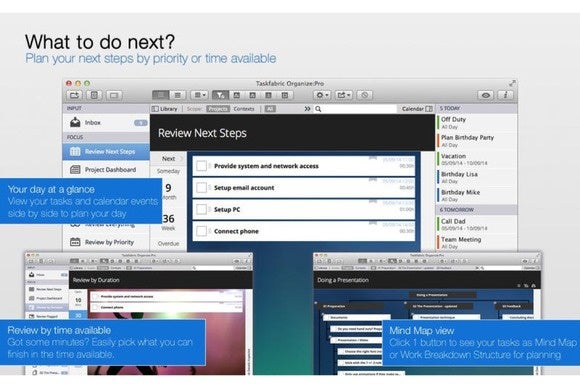Open the share export dropdown

[x=344, y=95]
